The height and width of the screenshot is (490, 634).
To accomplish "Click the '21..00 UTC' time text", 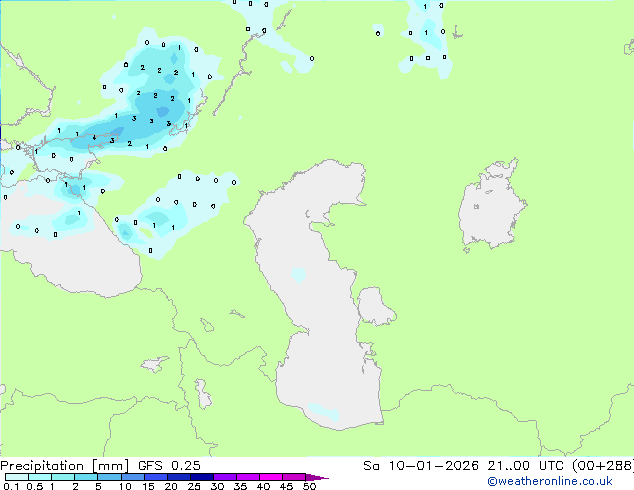I will tap(525, 466).
